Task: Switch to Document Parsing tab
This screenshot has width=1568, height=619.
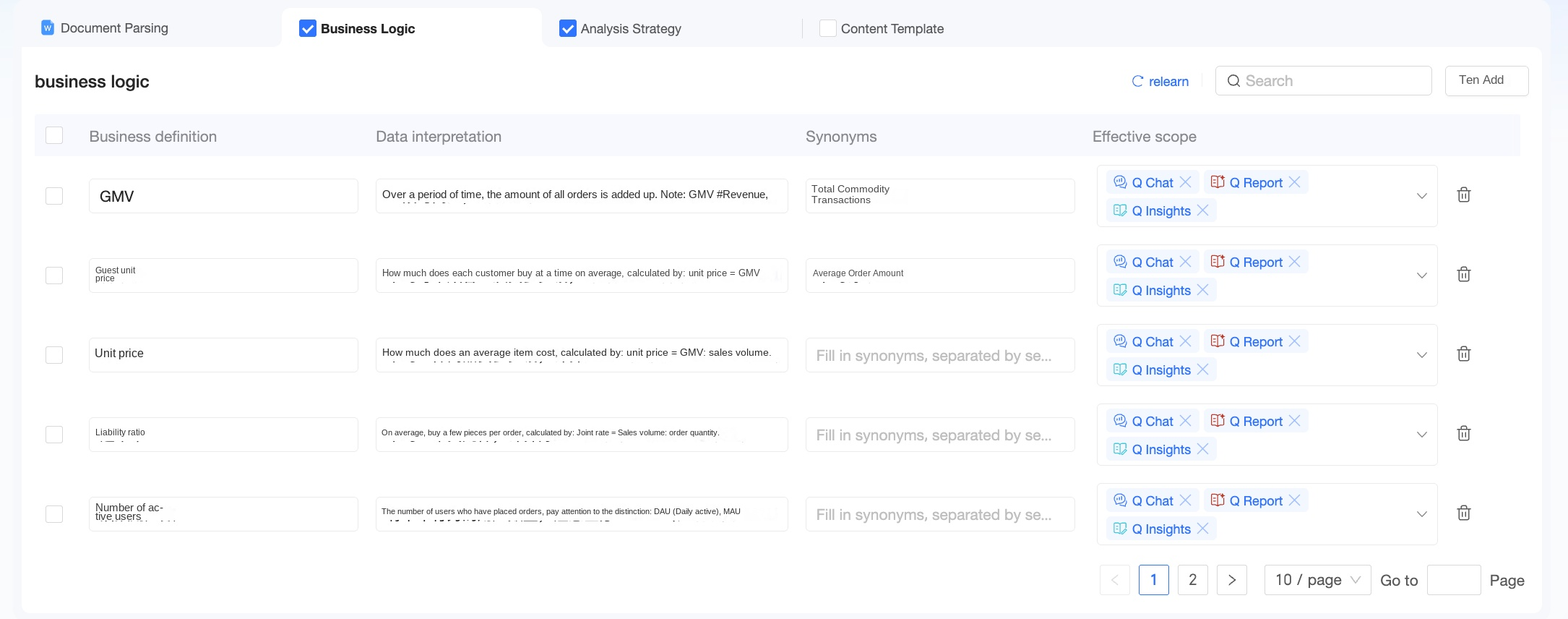Action: pos(114,28)
